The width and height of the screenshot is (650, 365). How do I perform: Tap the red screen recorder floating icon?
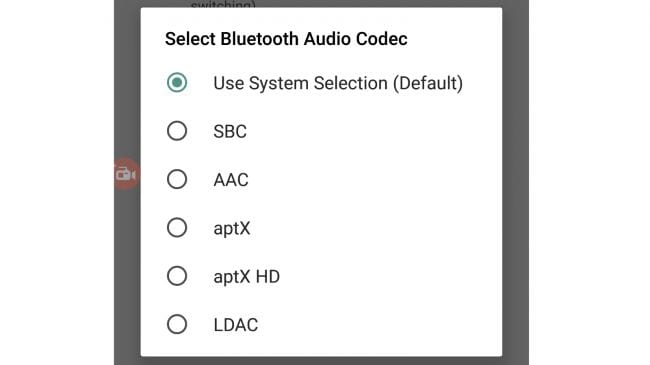(x=126, y=174)
